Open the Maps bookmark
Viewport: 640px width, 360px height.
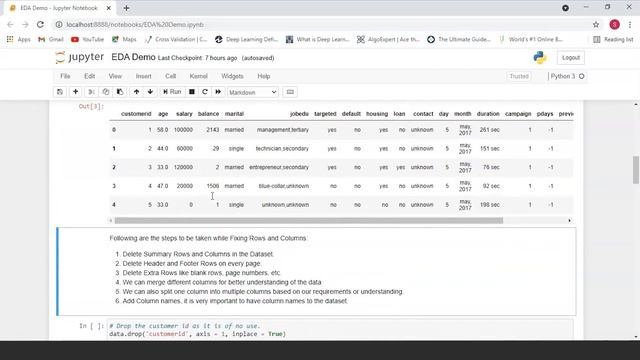pyautogui.click(x=124, y=39)
